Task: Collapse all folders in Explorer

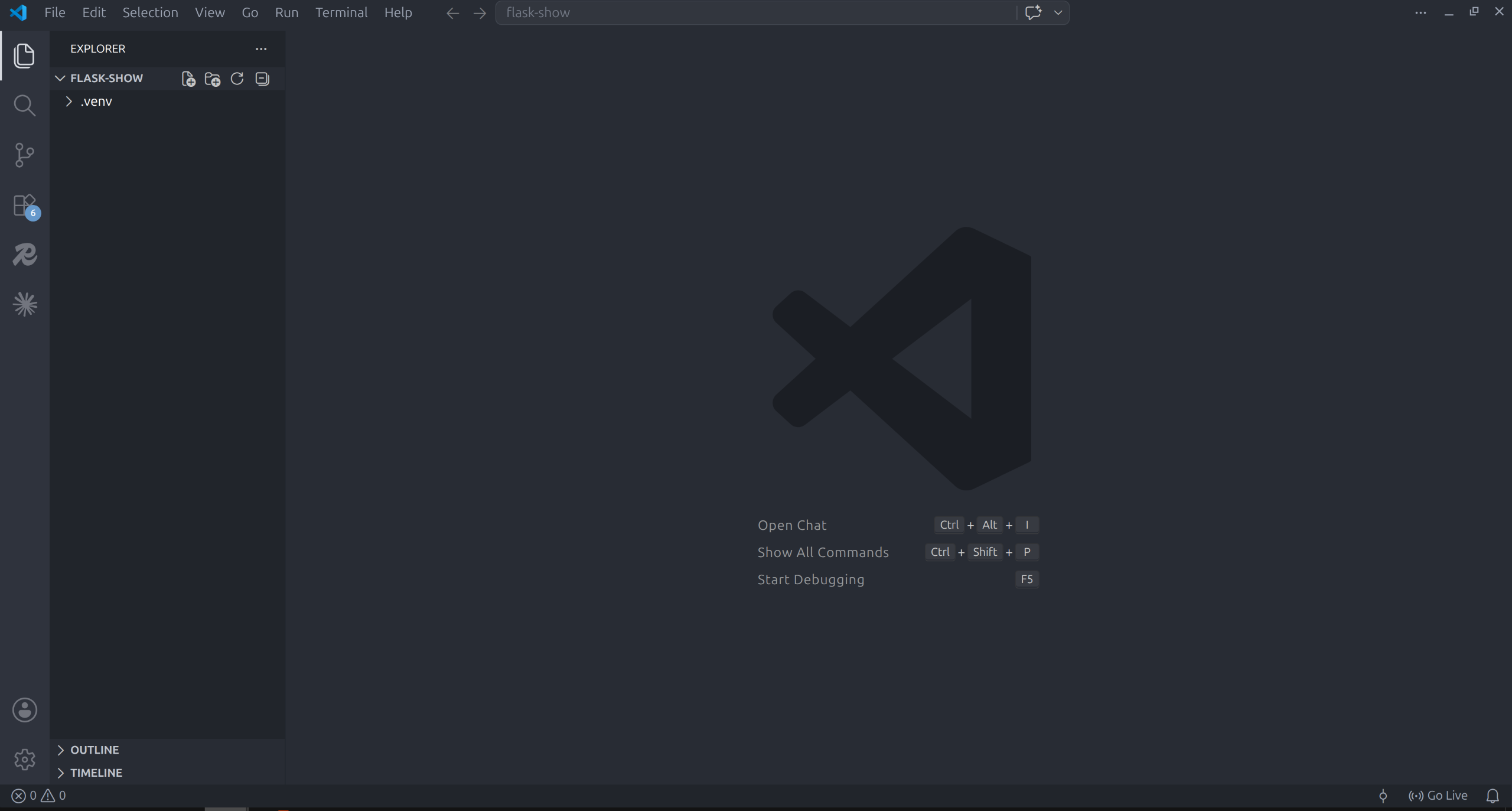Action: 262,79
